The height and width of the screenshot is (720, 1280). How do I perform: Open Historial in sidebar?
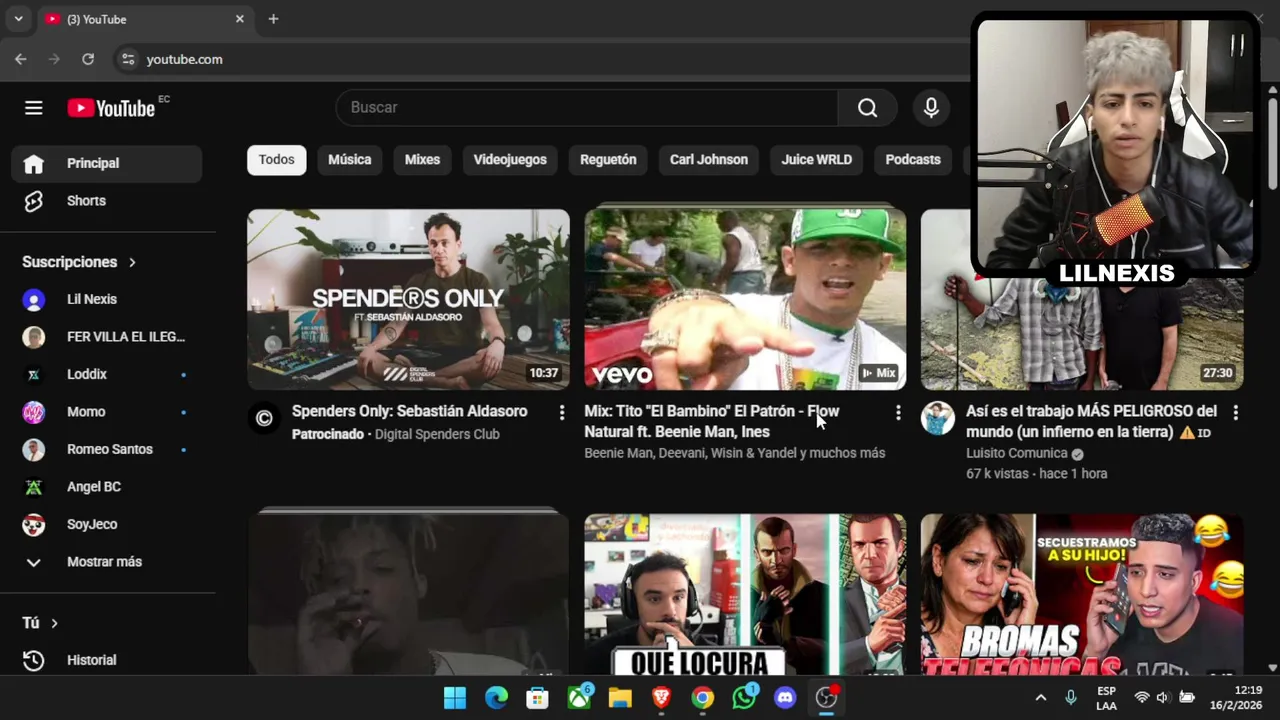106,660
